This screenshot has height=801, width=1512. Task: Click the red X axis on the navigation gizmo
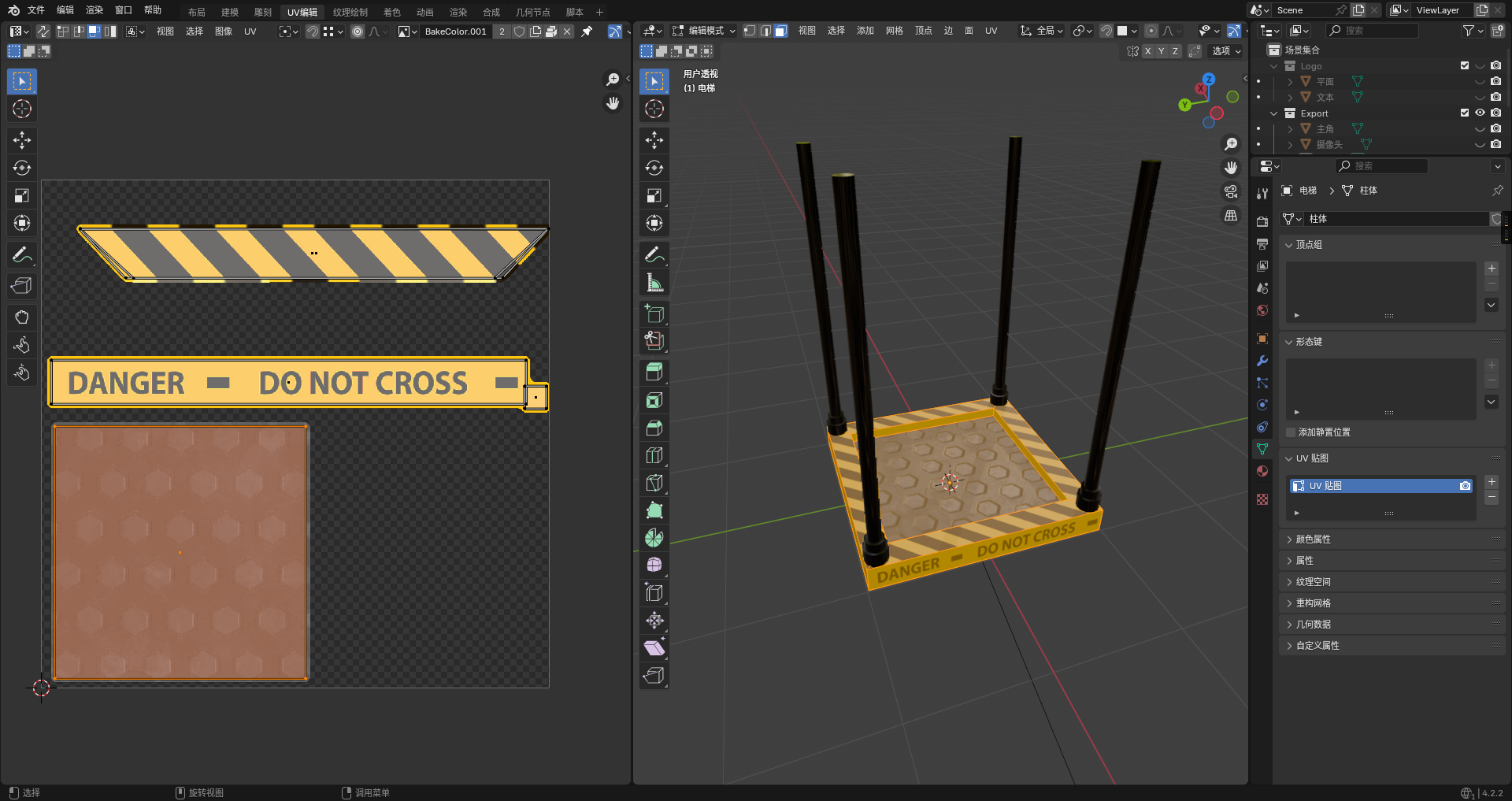[1201, 89]
